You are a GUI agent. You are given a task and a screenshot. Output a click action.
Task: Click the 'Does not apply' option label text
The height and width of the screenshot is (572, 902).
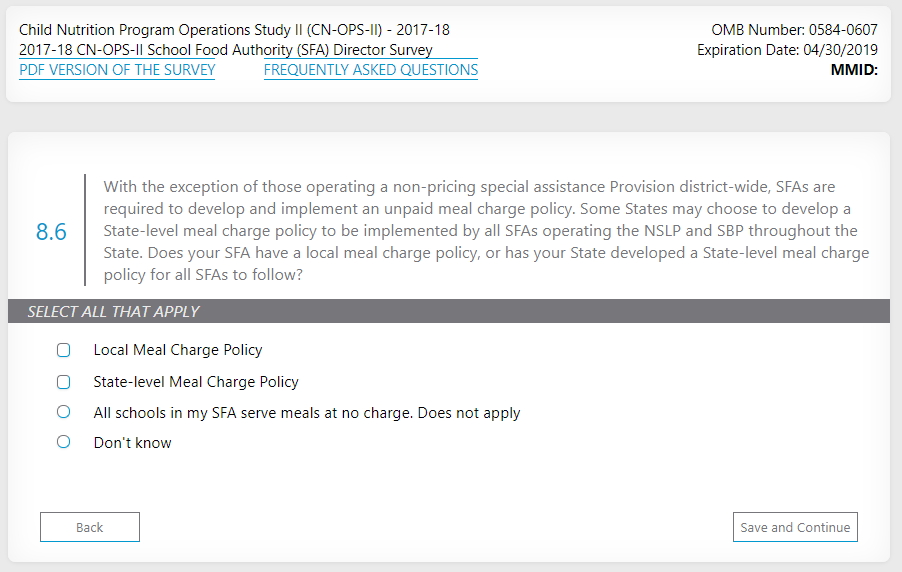coord(307,413)
